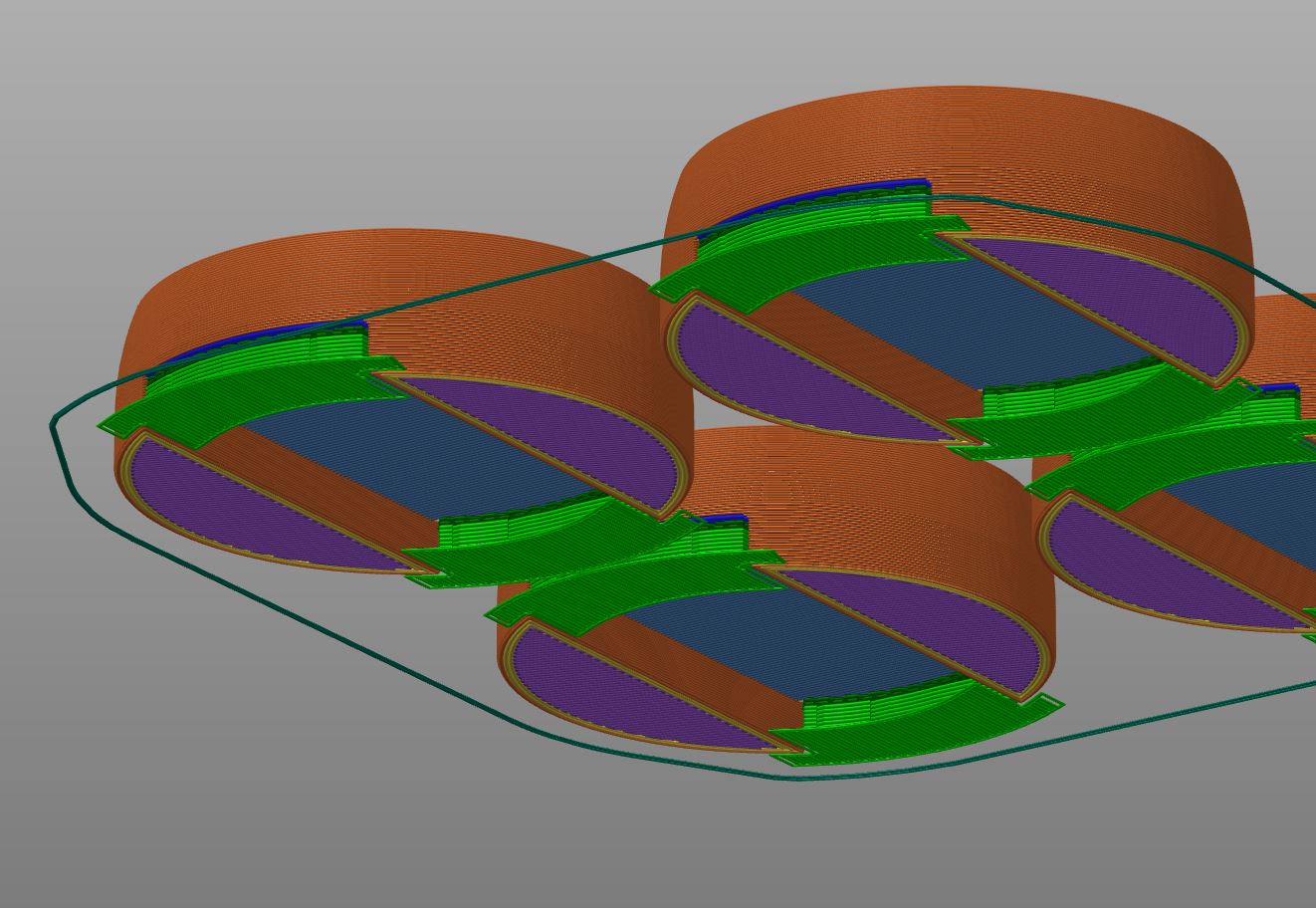
Task: Select the orange wall of the rear tallest cylinder
Action: click(x=956, y=139)
